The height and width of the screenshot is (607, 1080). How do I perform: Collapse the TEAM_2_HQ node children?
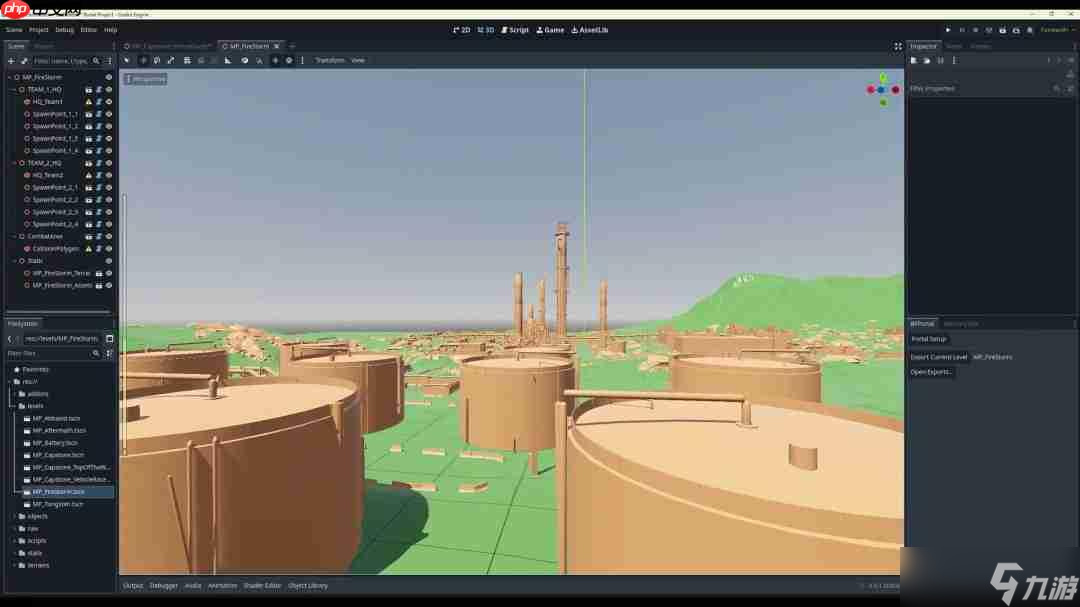tap(14, 163)
